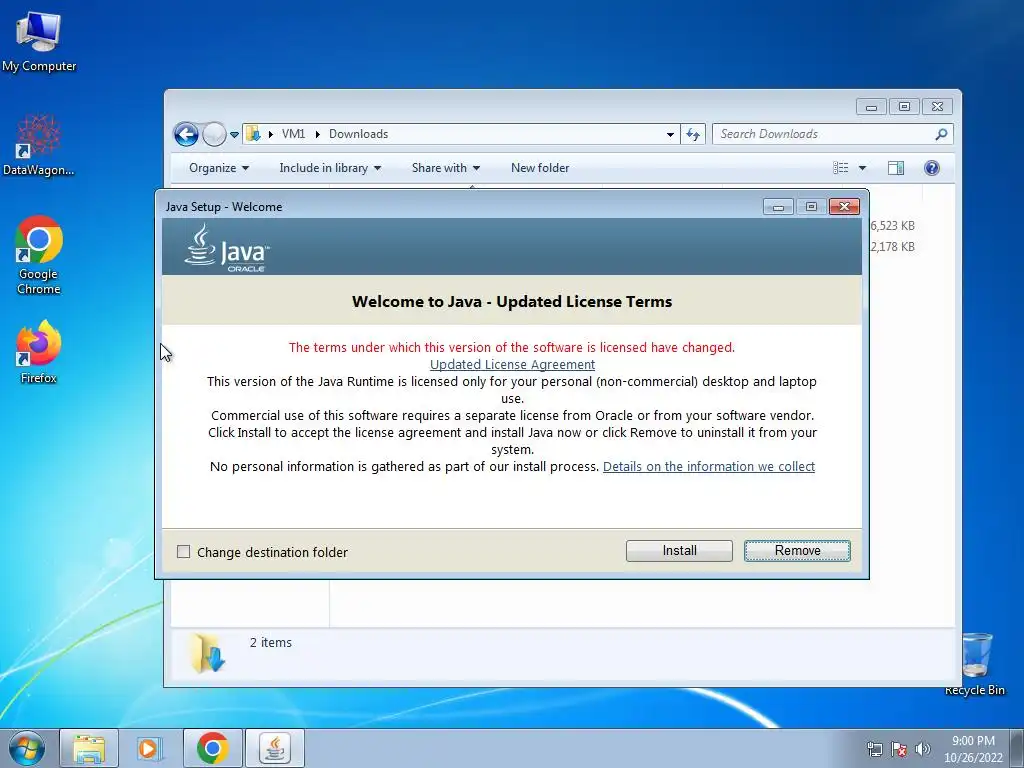Open Chrome from the taskbar
The height and width of the screenshot is (768, 1024).
[212, 748]
